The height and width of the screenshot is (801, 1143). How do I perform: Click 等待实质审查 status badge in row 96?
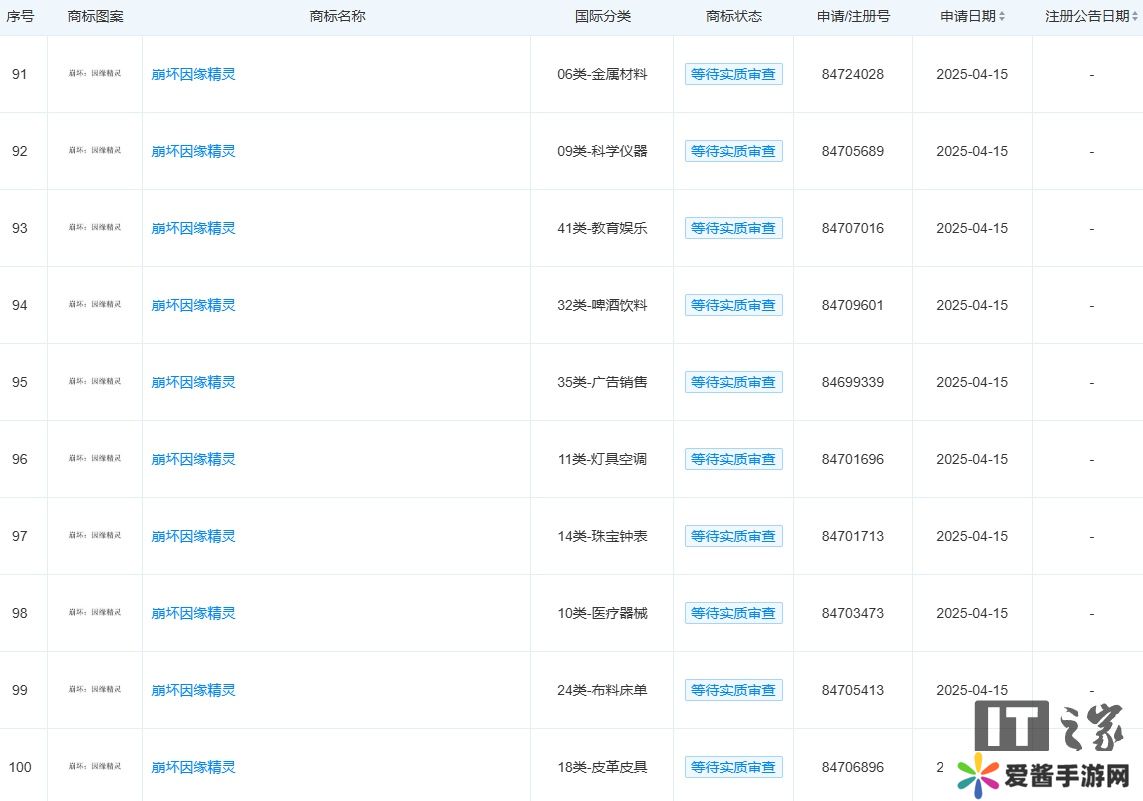pos(733,459)
